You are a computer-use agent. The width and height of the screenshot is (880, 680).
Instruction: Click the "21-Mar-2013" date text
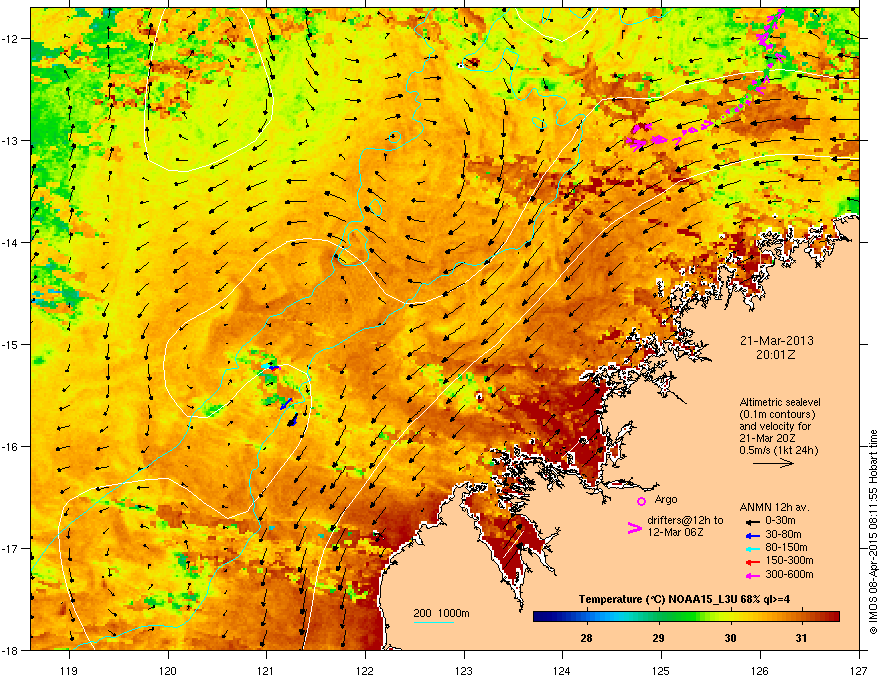tap(776, 341)
